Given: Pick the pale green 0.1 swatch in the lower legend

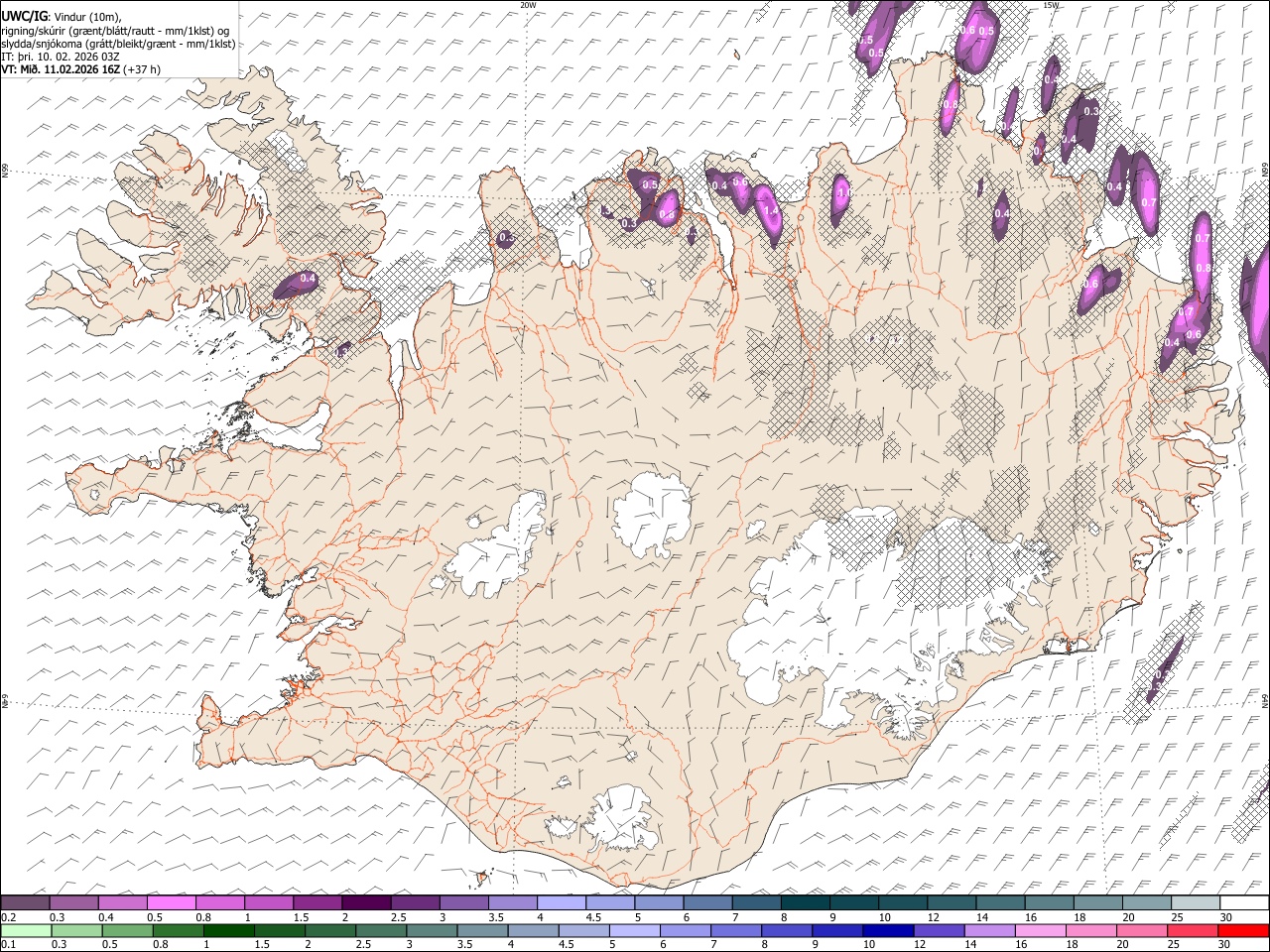Looking at the screenshot, I should coord(26,931).
